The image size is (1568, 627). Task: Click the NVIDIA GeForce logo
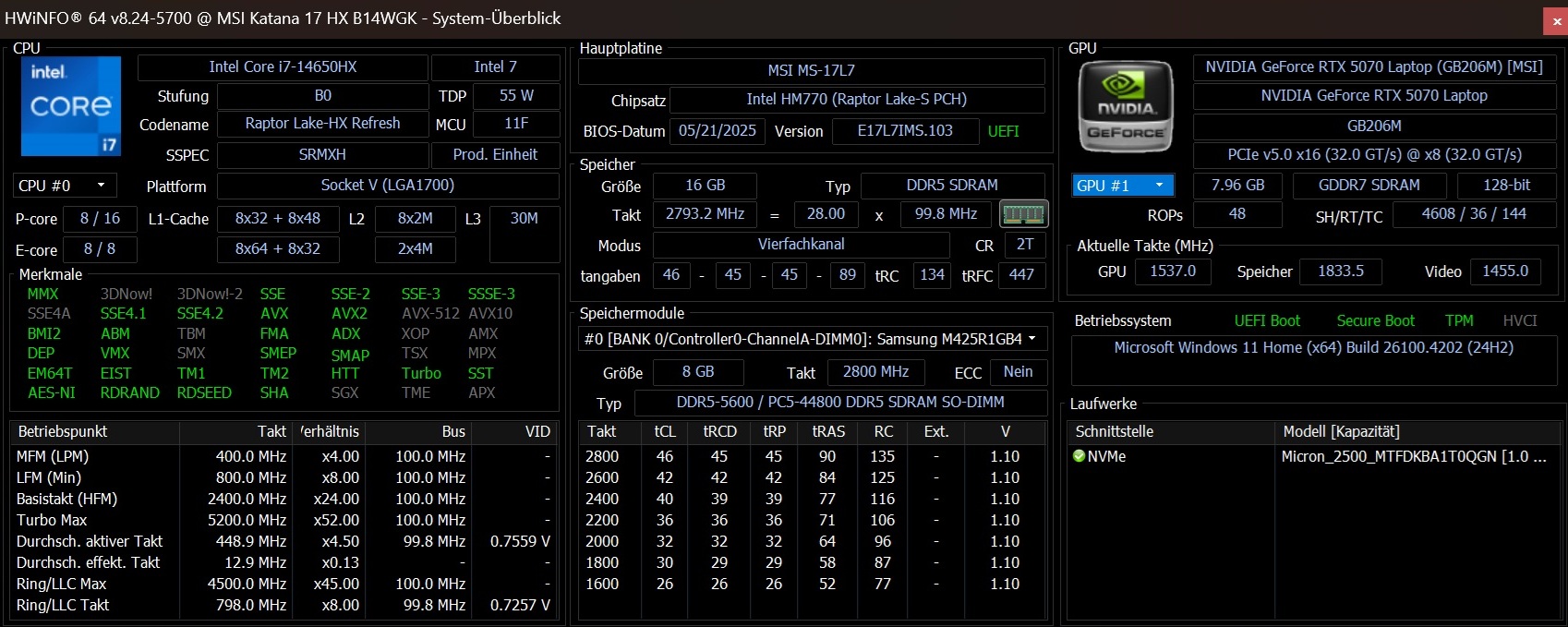[1126, 107]
